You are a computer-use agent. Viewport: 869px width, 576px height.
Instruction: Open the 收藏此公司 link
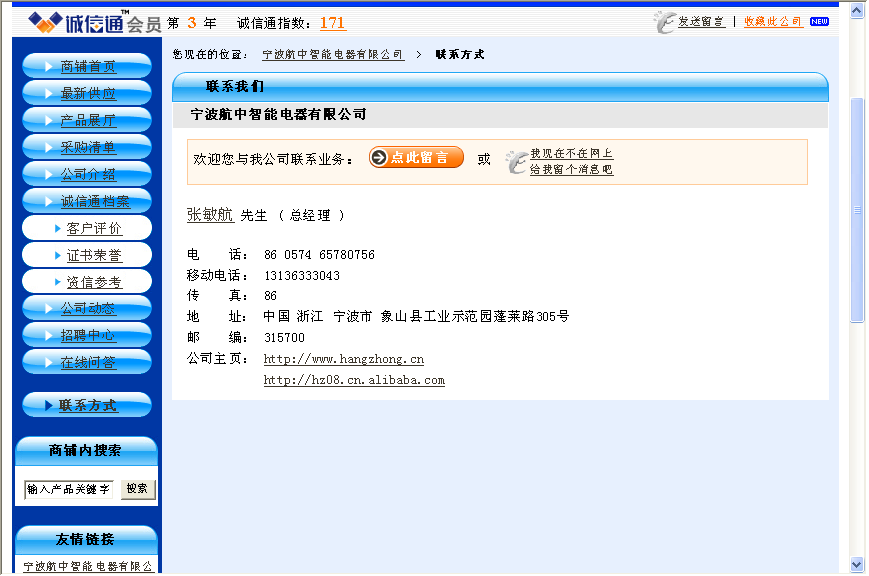click(x=773, y=21)
